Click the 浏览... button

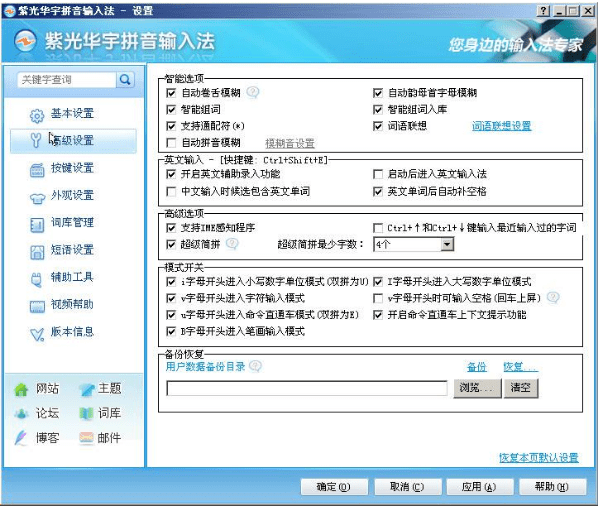click(x=477, y=388)
